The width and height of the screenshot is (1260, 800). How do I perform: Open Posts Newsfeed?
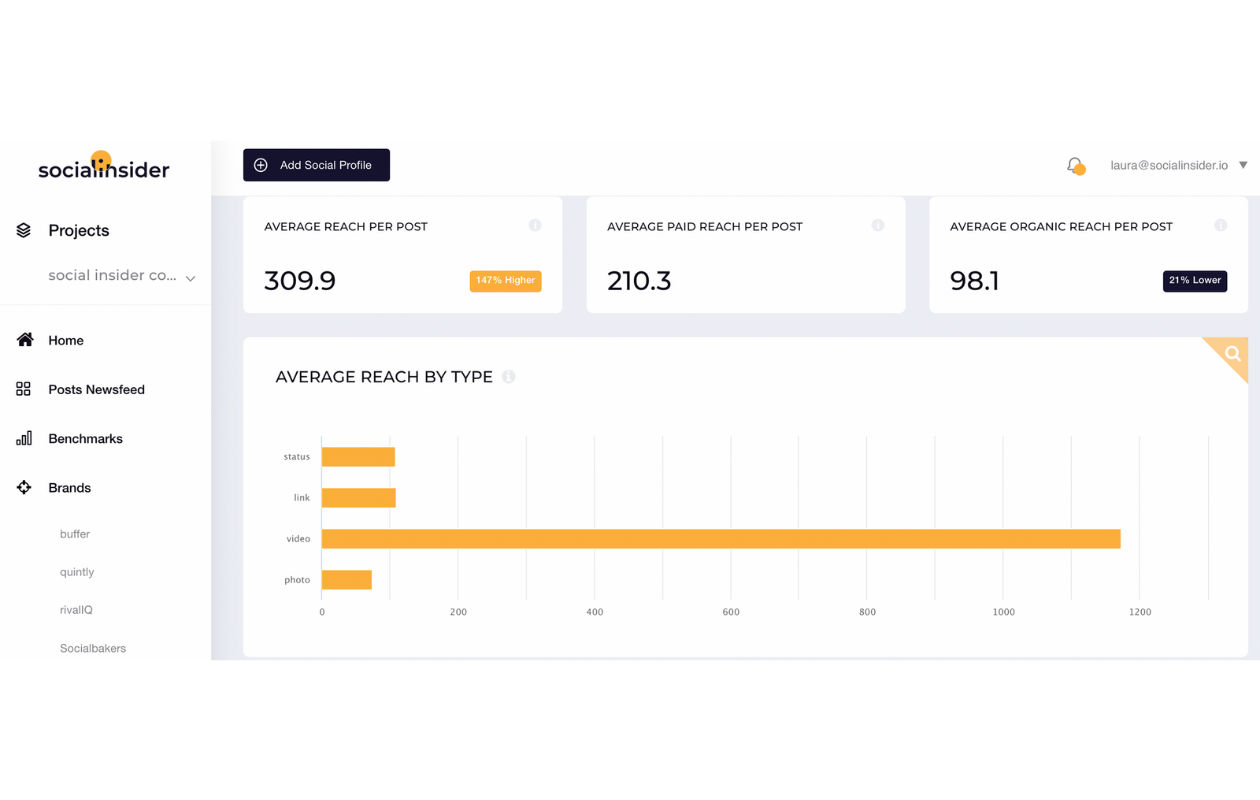(x=97, y=390)
